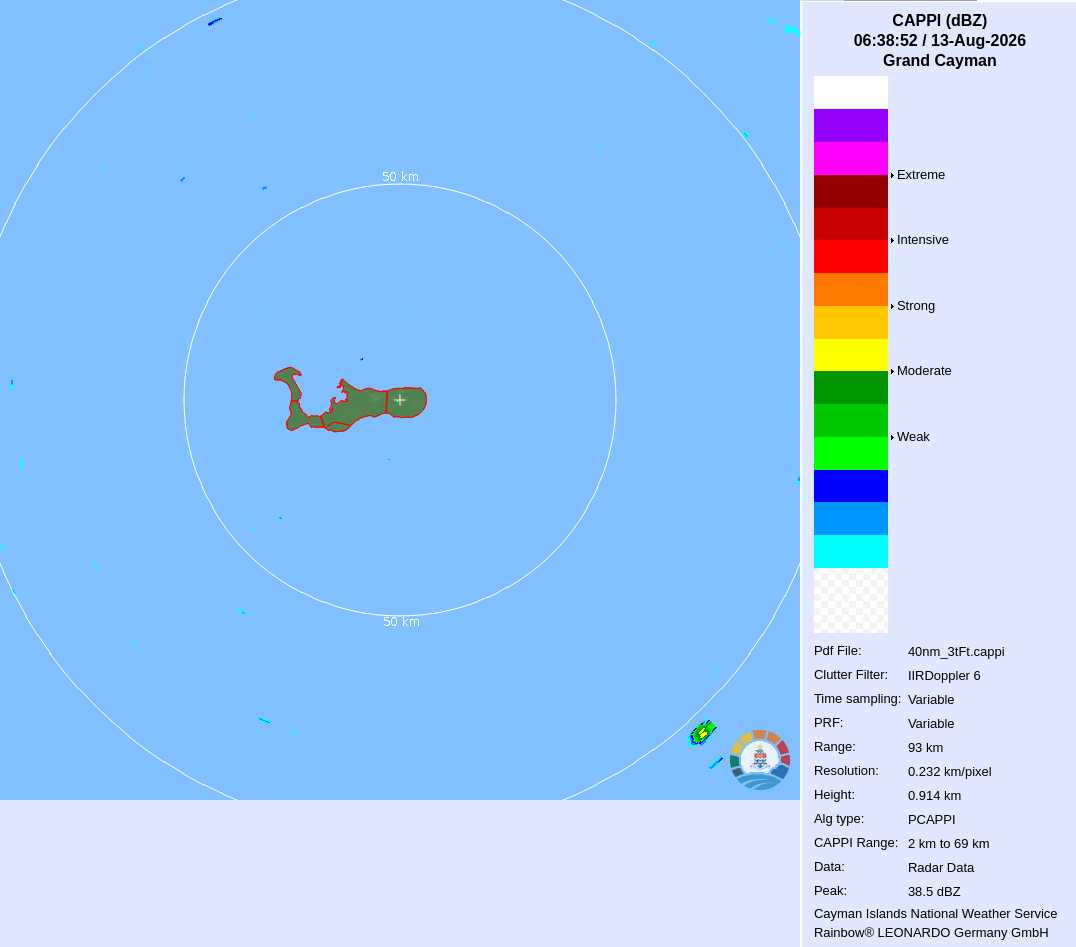Click the Extreme legend arrow marker
Viewport: 1076px width, 947px height.
(892, 175)
